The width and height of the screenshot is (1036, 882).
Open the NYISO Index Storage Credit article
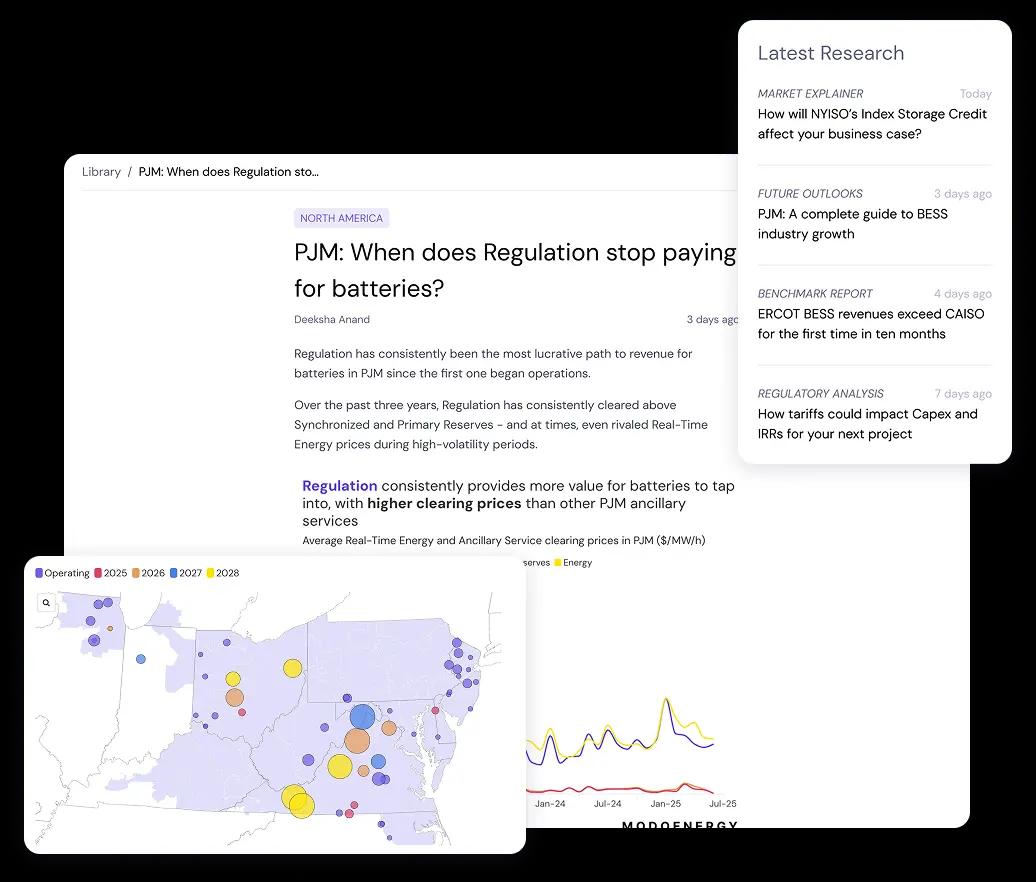[x=872, y=123]
